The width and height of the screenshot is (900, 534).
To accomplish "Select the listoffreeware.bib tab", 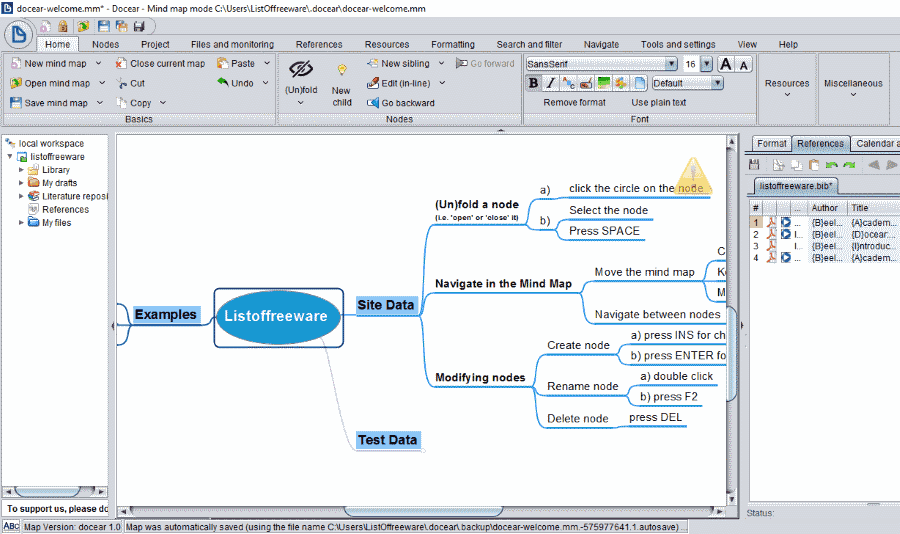I will tap(795, 186).
